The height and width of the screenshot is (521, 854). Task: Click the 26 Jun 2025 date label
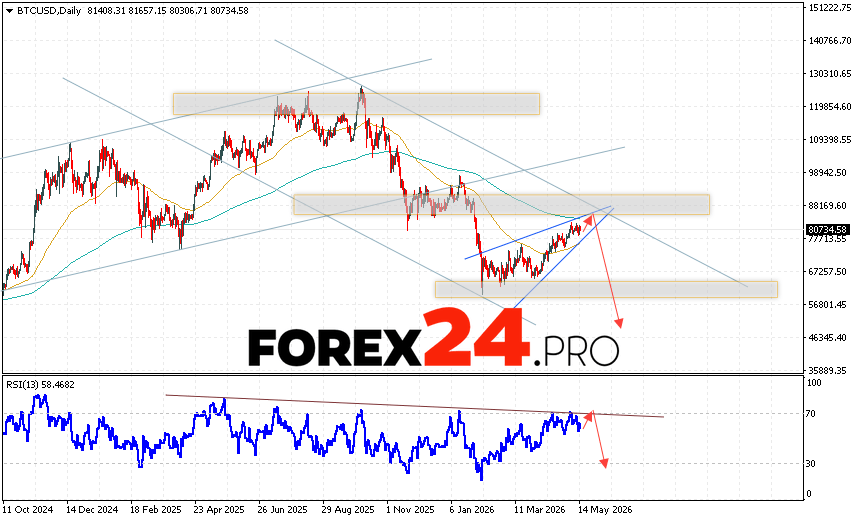[283, 510]
